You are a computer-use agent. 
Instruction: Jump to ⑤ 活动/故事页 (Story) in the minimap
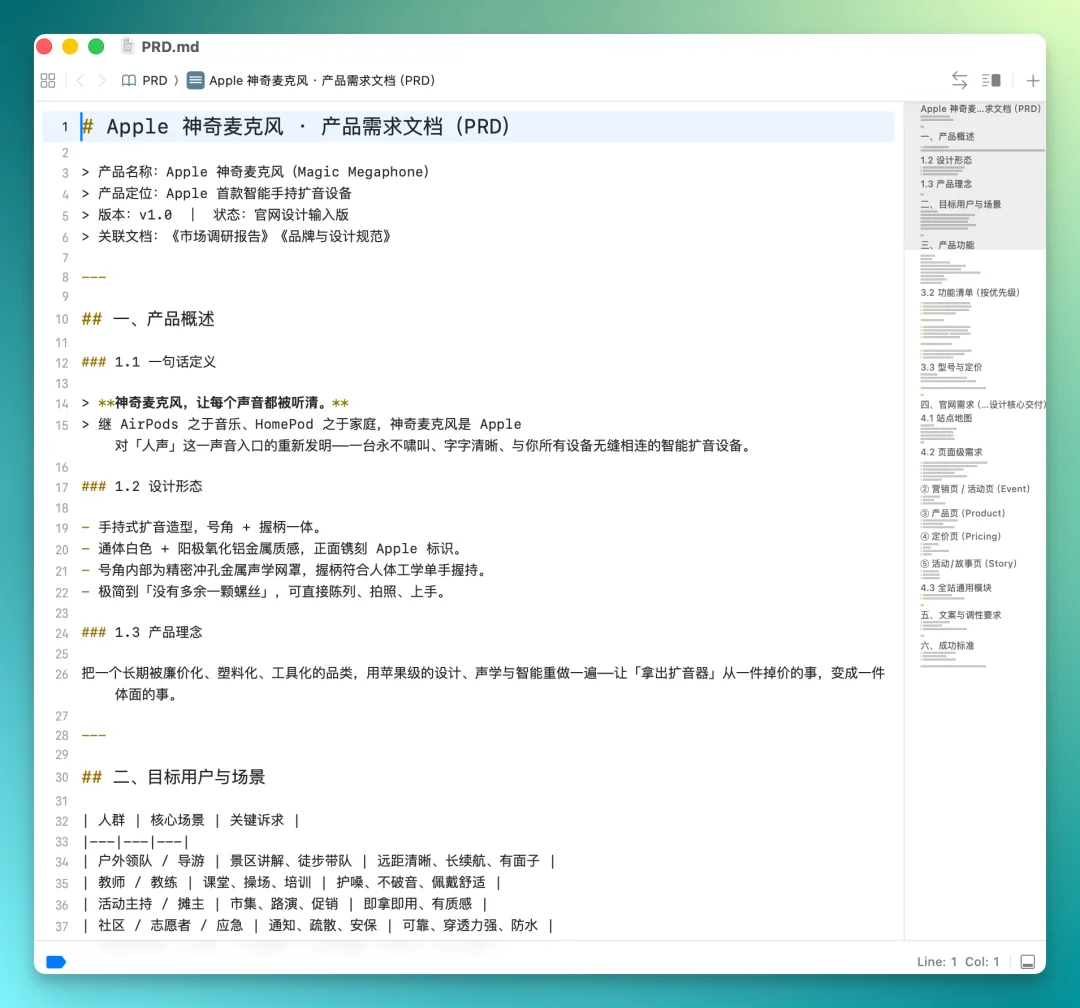[968, 563]
